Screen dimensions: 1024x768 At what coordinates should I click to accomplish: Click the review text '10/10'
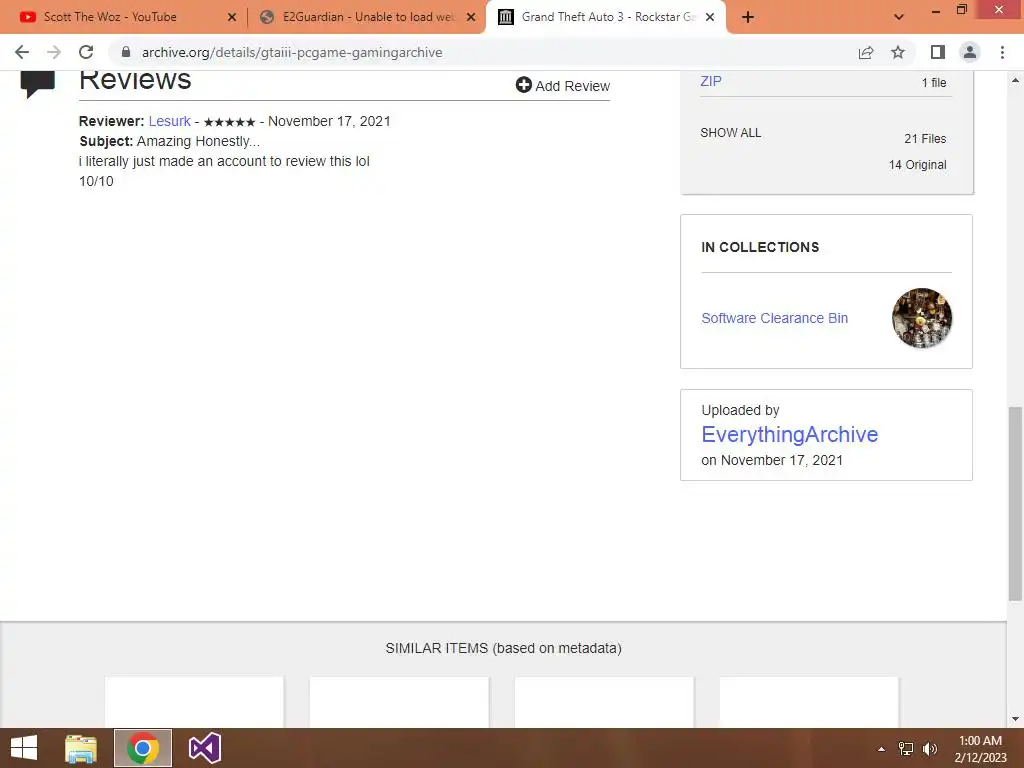[96, 182]
